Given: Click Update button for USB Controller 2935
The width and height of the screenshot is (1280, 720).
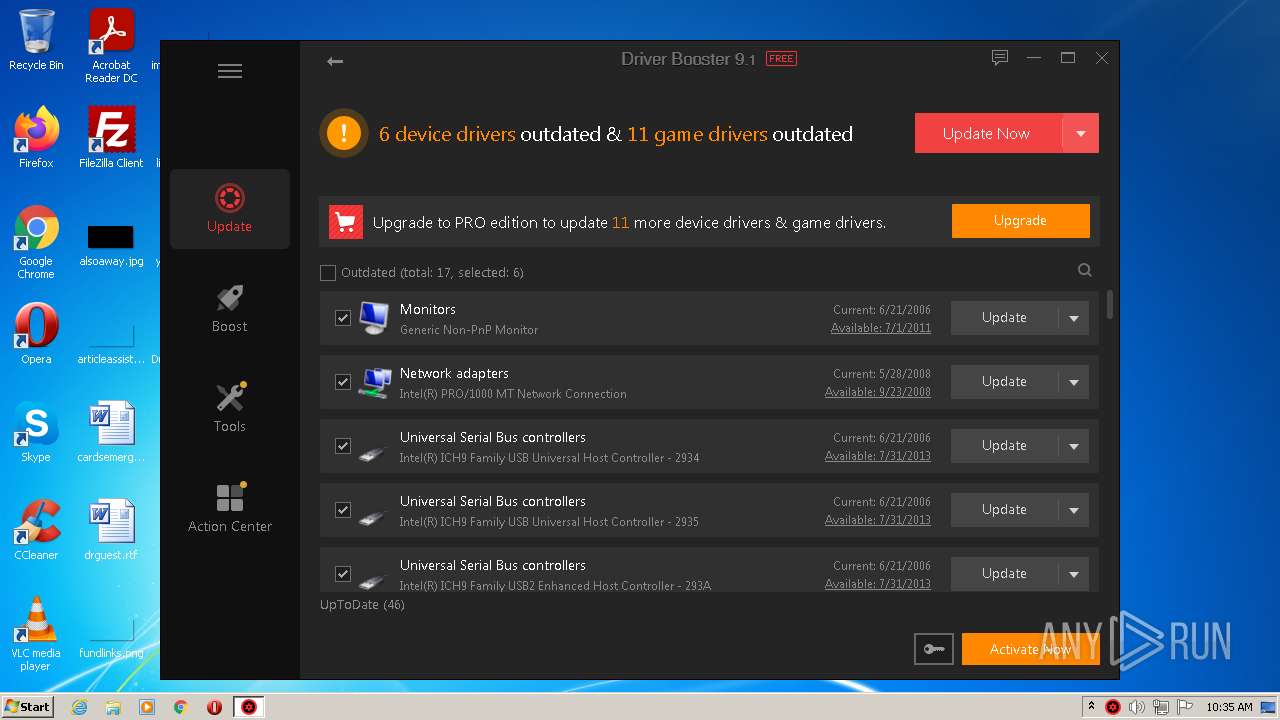Looking at the screenshot, I should click(1005, 510).
